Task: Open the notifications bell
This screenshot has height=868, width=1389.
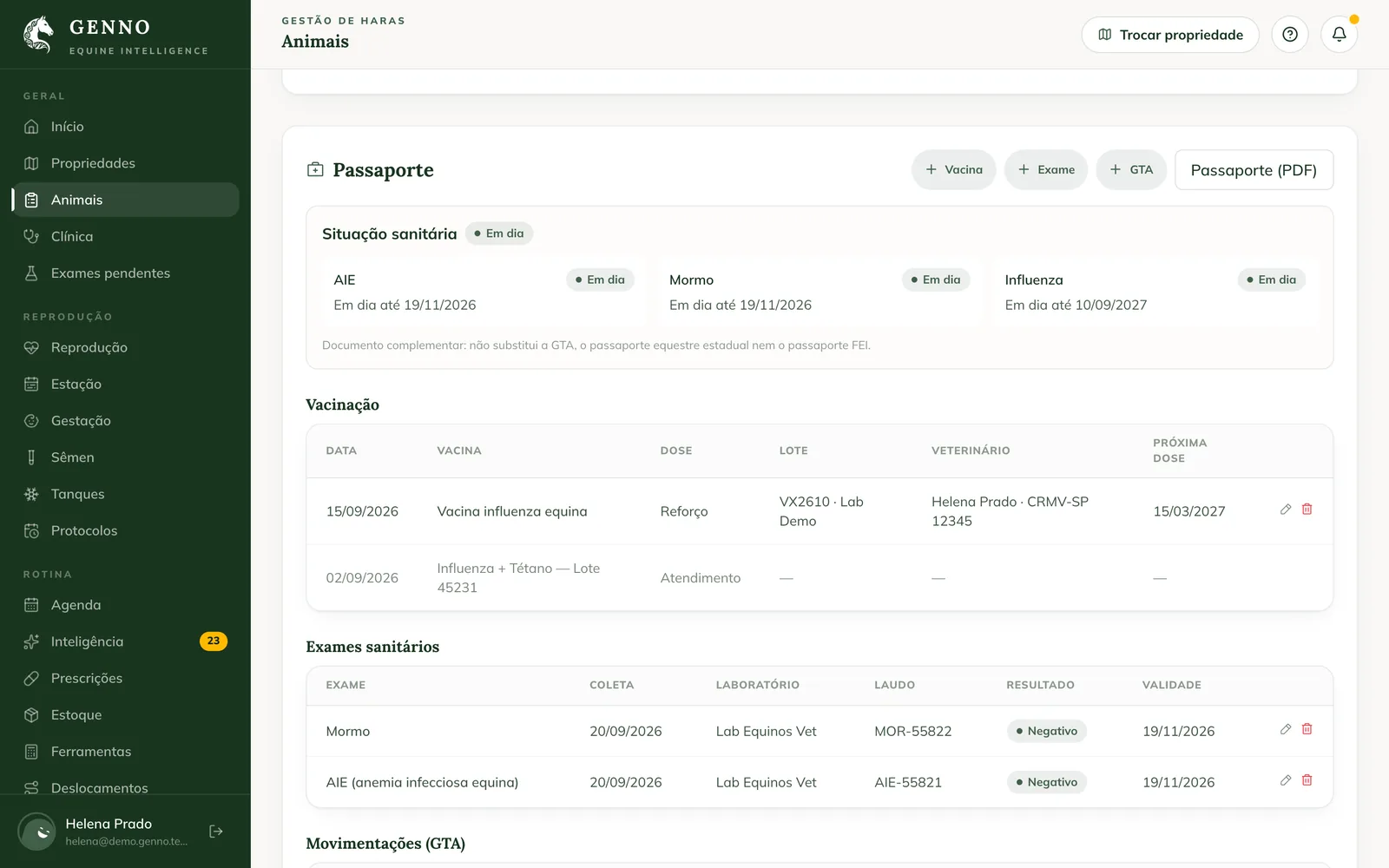Action: click(x=1340, y=35)
